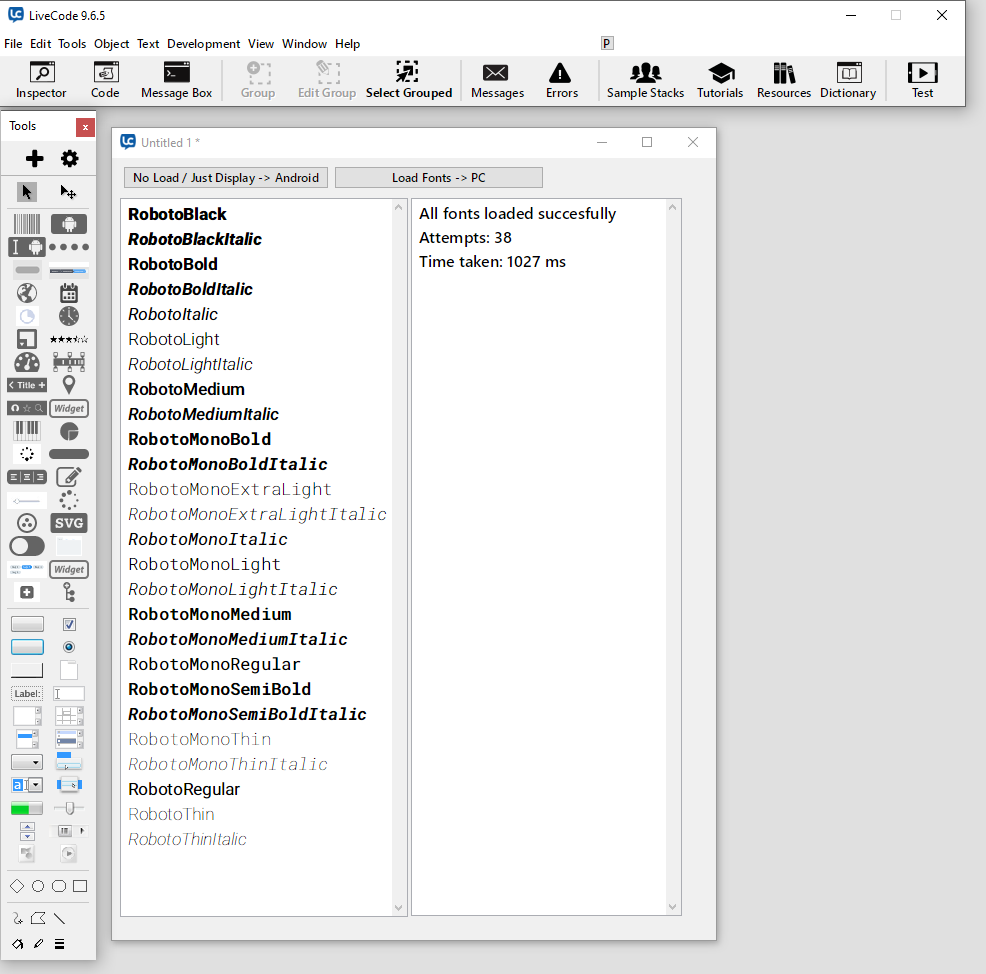Choose the text entry field control
The height and width of the screenshot is (974, 986).
pos(69,694)
